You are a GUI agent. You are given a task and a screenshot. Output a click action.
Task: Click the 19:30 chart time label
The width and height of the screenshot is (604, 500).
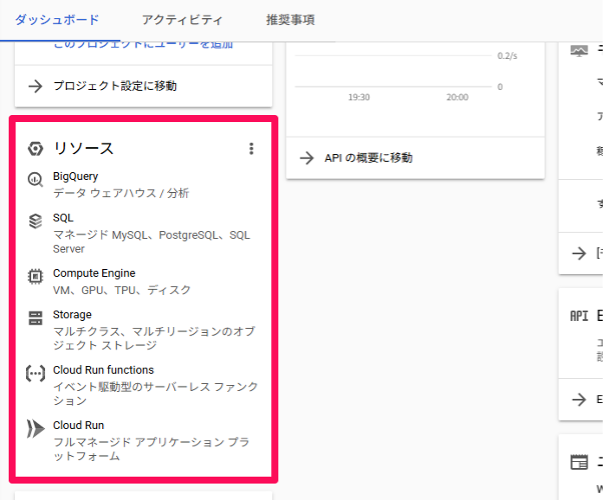[x=359, y=97]
